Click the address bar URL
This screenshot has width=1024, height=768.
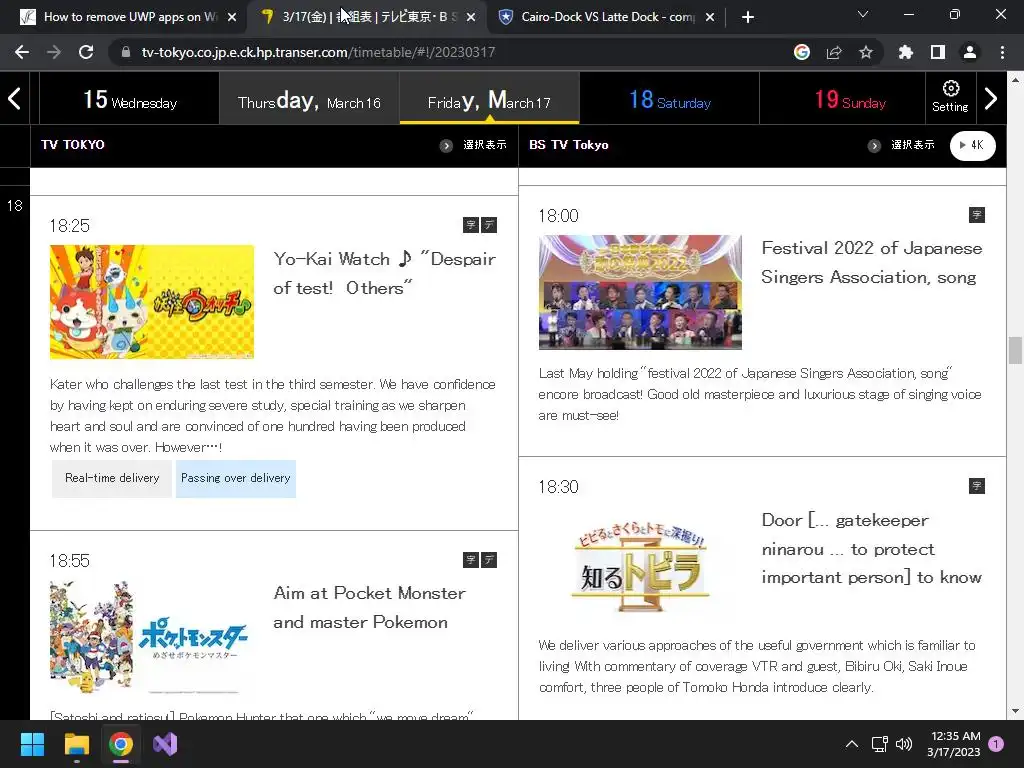pyautogui.click(x=318, y=52)
